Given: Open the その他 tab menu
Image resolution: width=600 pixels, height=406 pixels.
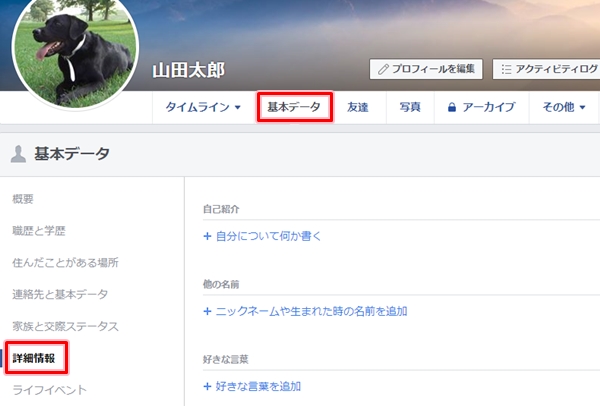Looking at the screenshot, I should (564, 107).
